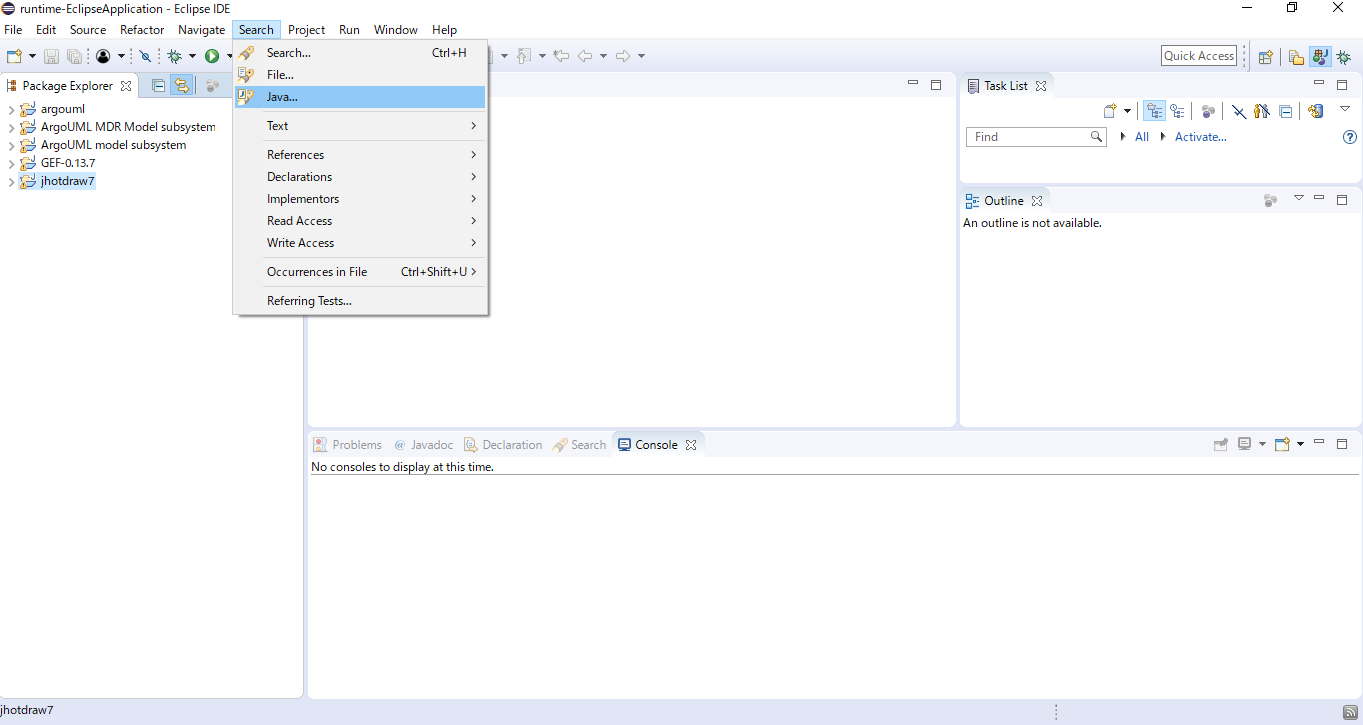
Task: Switch to the Problems tab
Action: coord(347,445)
